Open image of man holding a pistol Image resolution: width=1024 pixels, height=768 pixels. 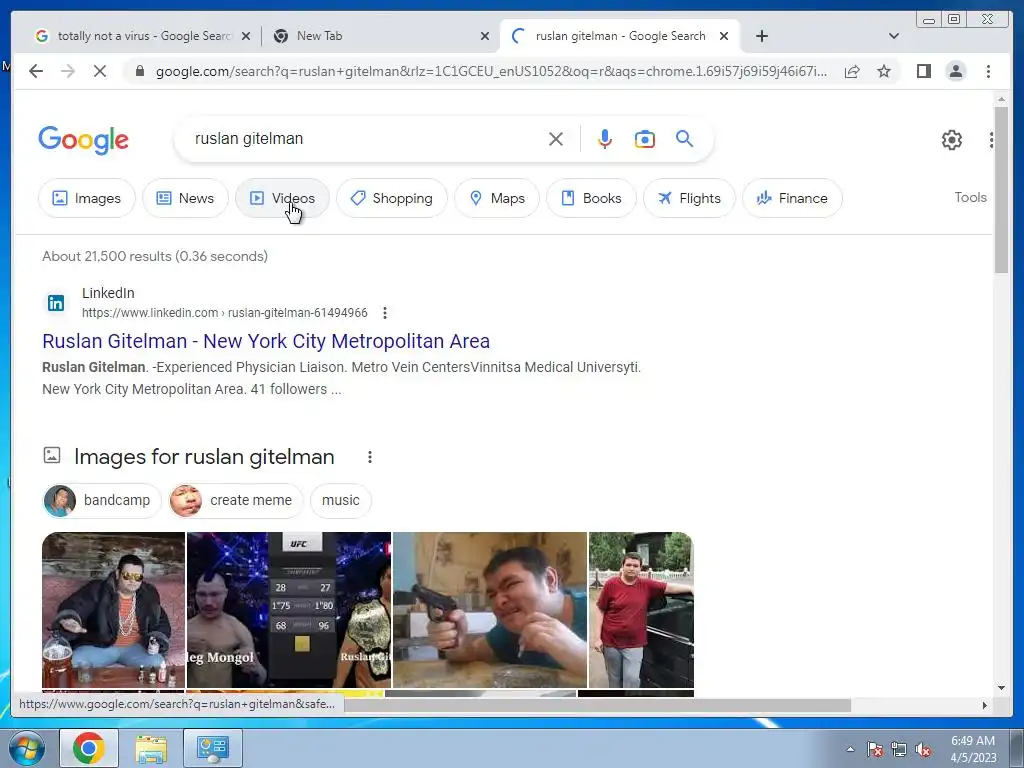pyautogui.click(x=490, y=610)
